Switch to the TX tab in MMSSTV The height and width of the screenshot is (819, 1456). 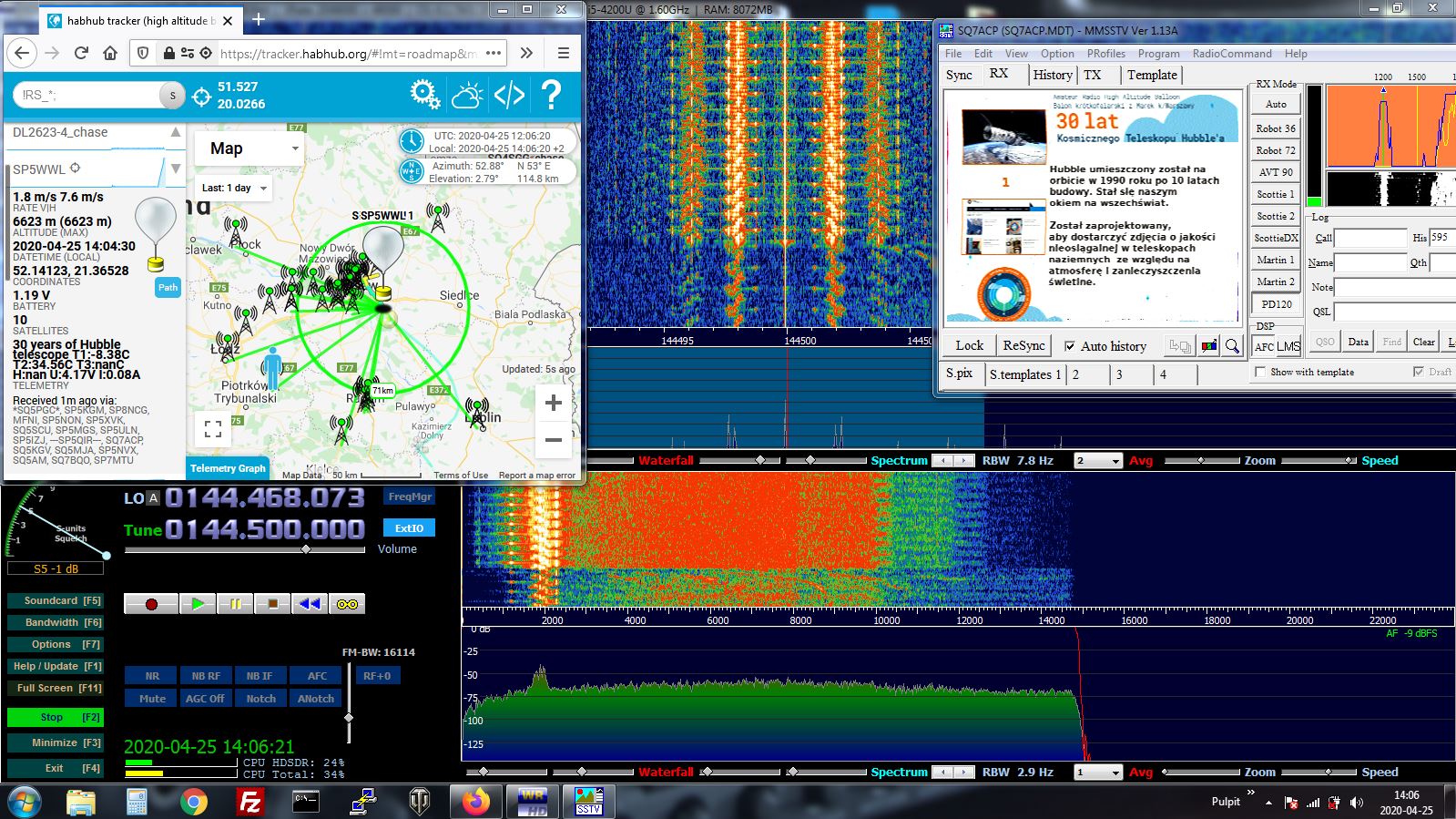tap(1093, 75)
